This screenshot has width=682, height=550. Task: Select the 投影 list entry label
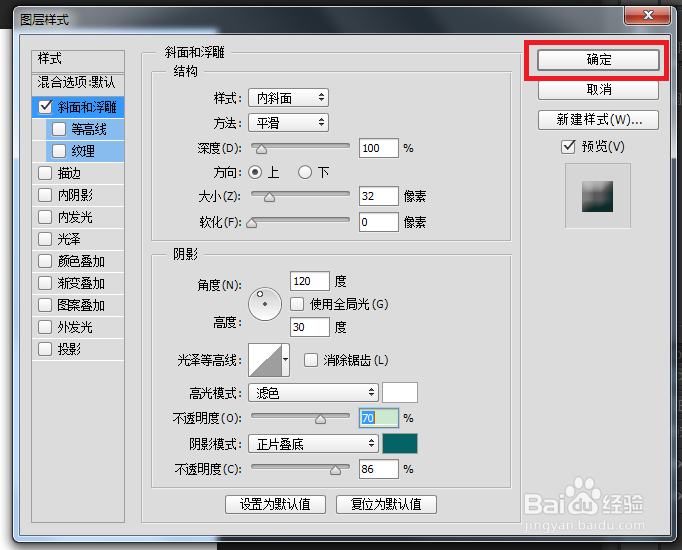[69, 349]
